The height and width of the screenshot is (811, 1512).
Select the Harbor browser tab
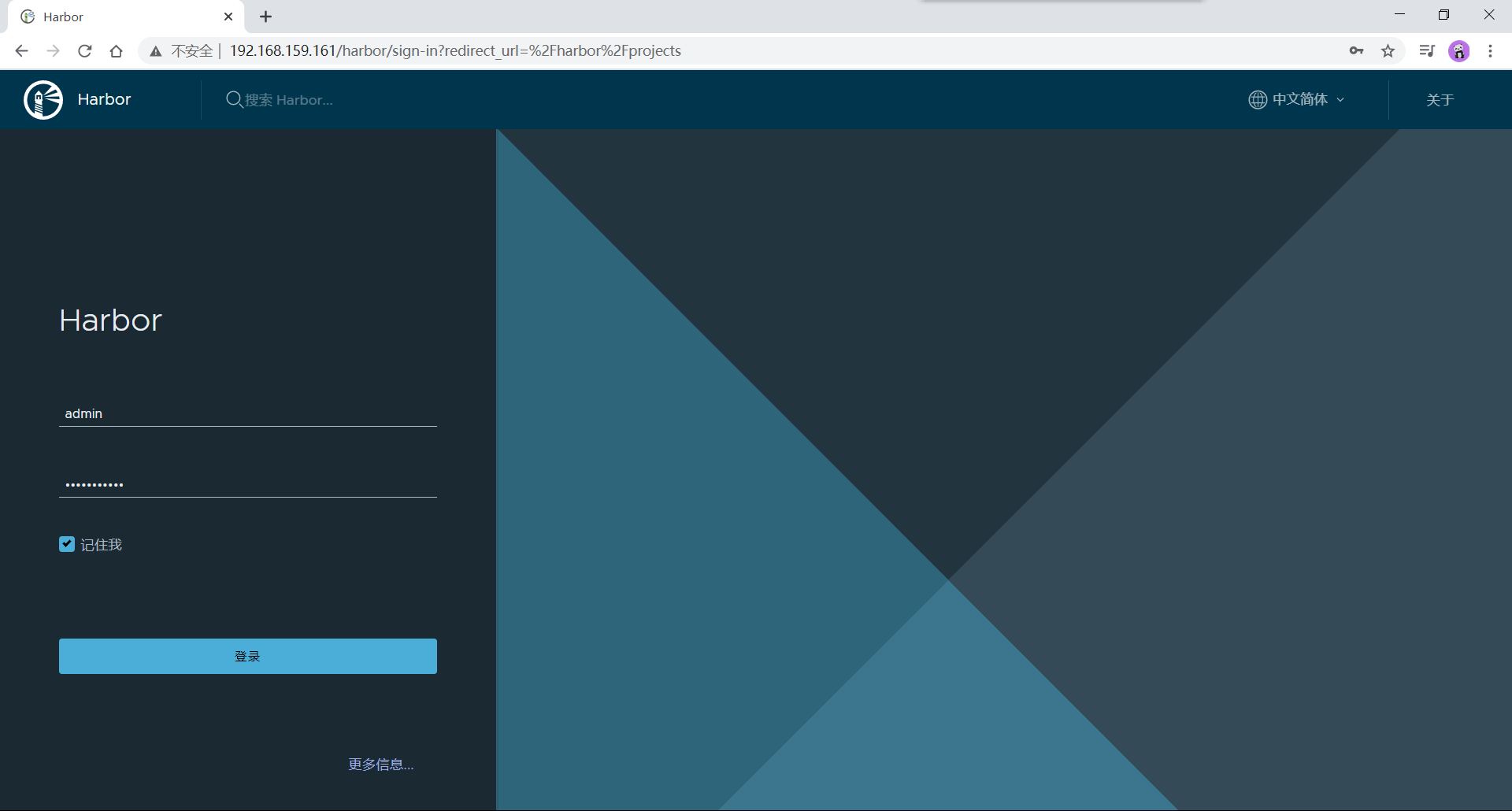(x=126, y=17)
